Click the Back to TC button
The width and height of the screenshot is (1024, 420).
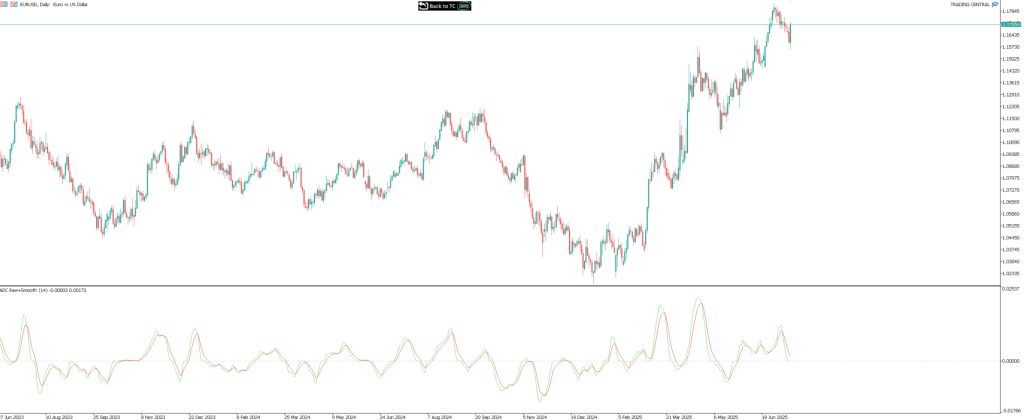click(444, 6)
